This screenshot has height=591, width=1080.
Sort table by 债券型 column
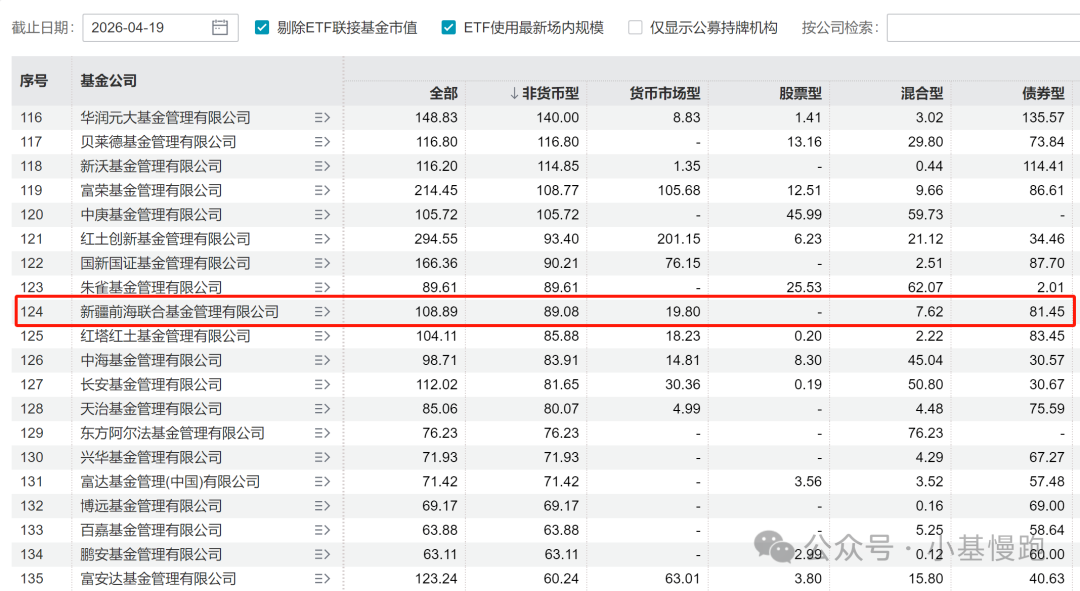(1043, 93)
